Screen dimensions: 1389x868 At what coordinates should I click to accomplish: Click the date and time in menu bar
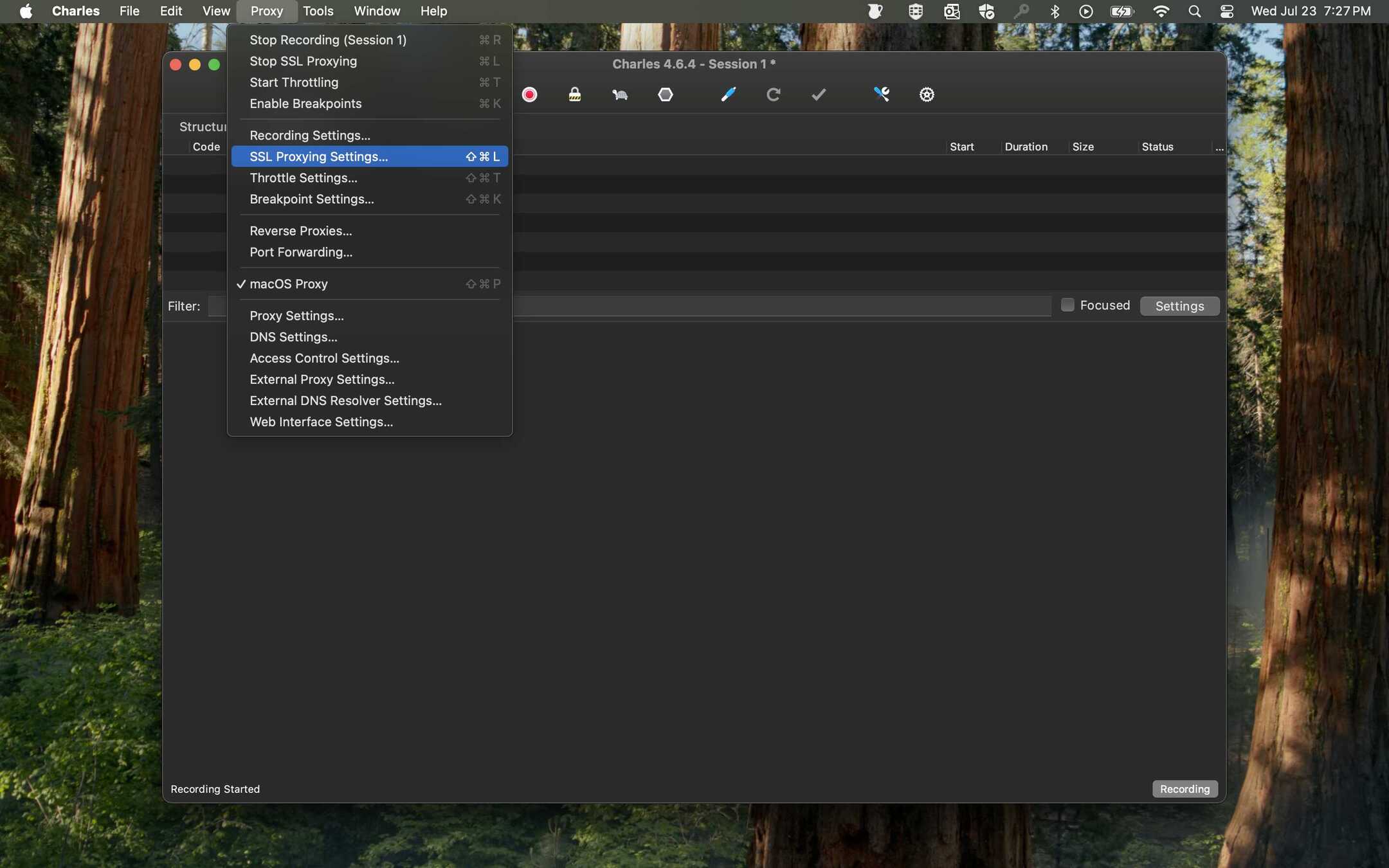tap(1311, 11)
